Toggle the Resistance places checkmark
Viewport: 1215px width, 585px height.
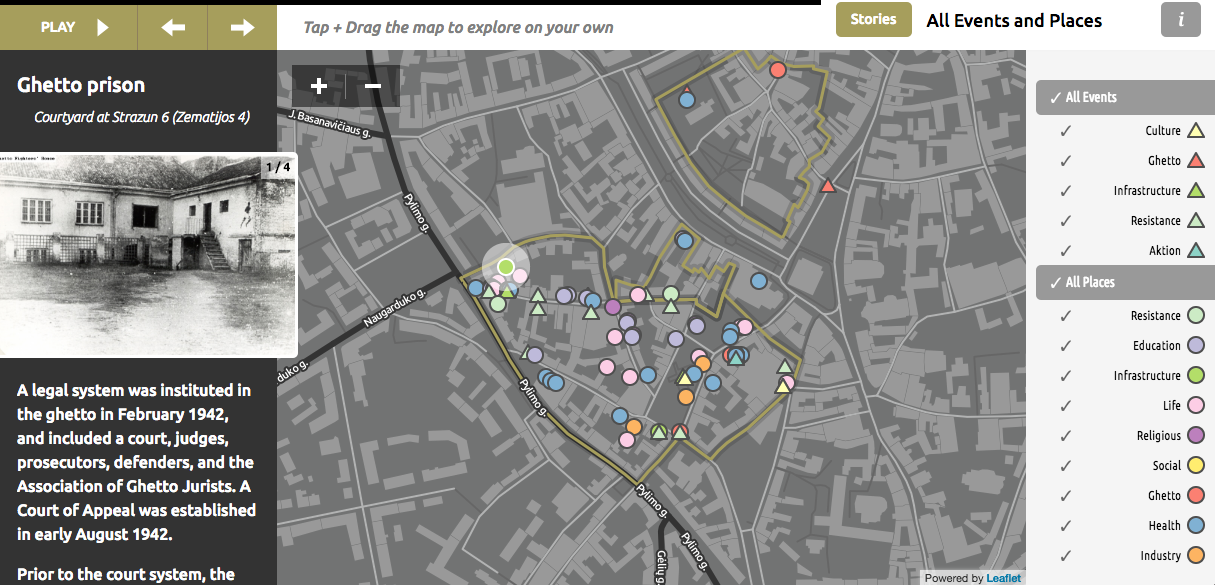point(1066,316)
